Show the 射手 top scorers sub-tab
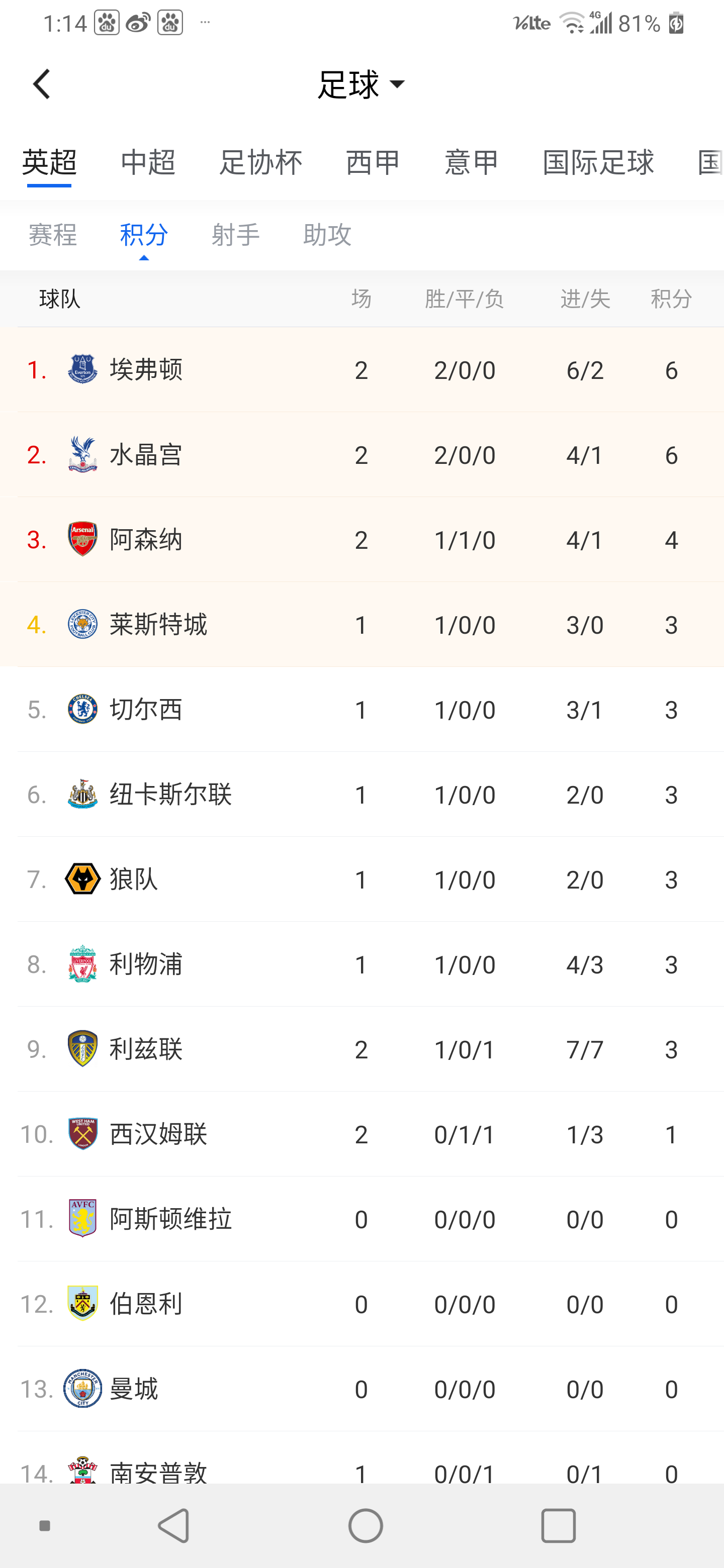 tap(236, 235)
